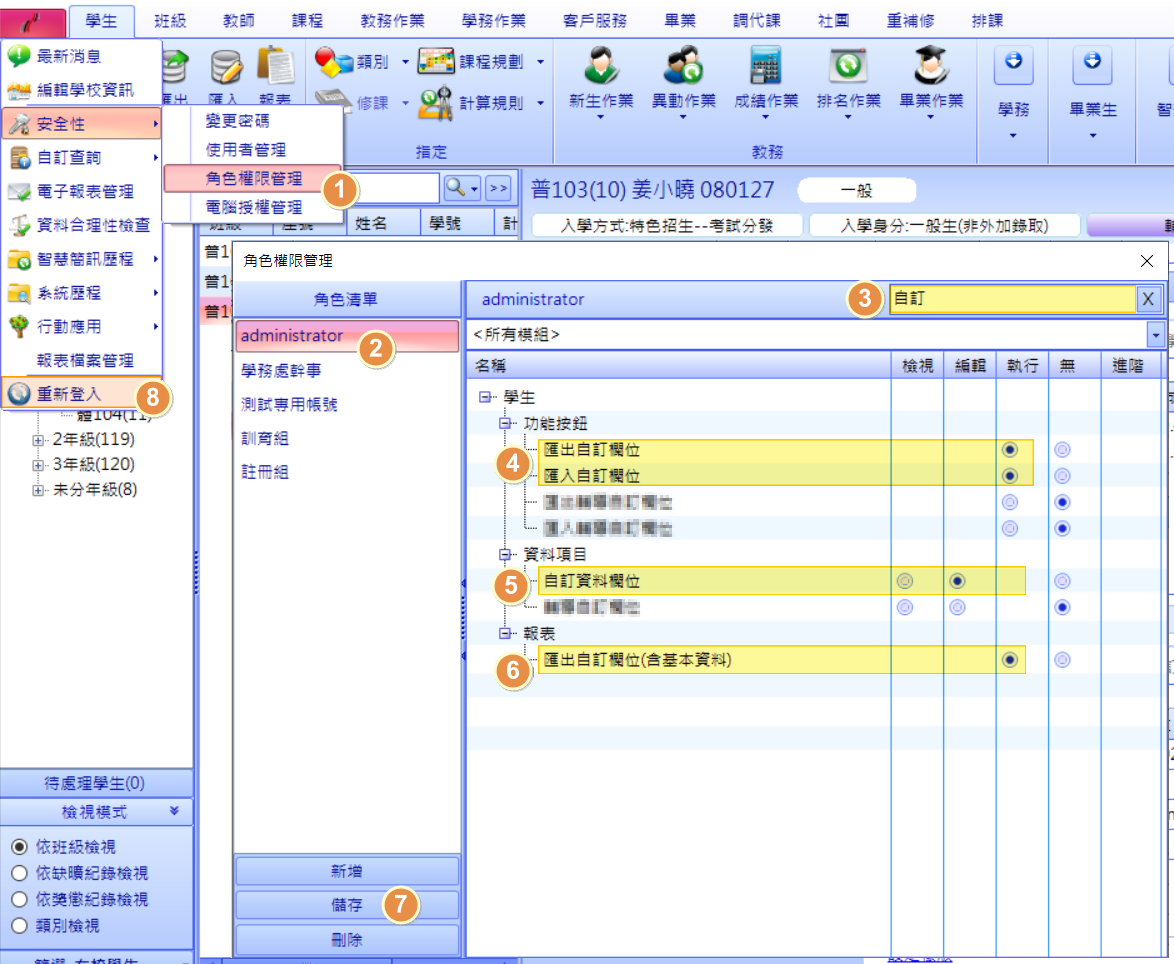This screenshot has height=964, width=1174.
Task: Open the <所有模組> module dropdown
Action: click(1156, 335)
